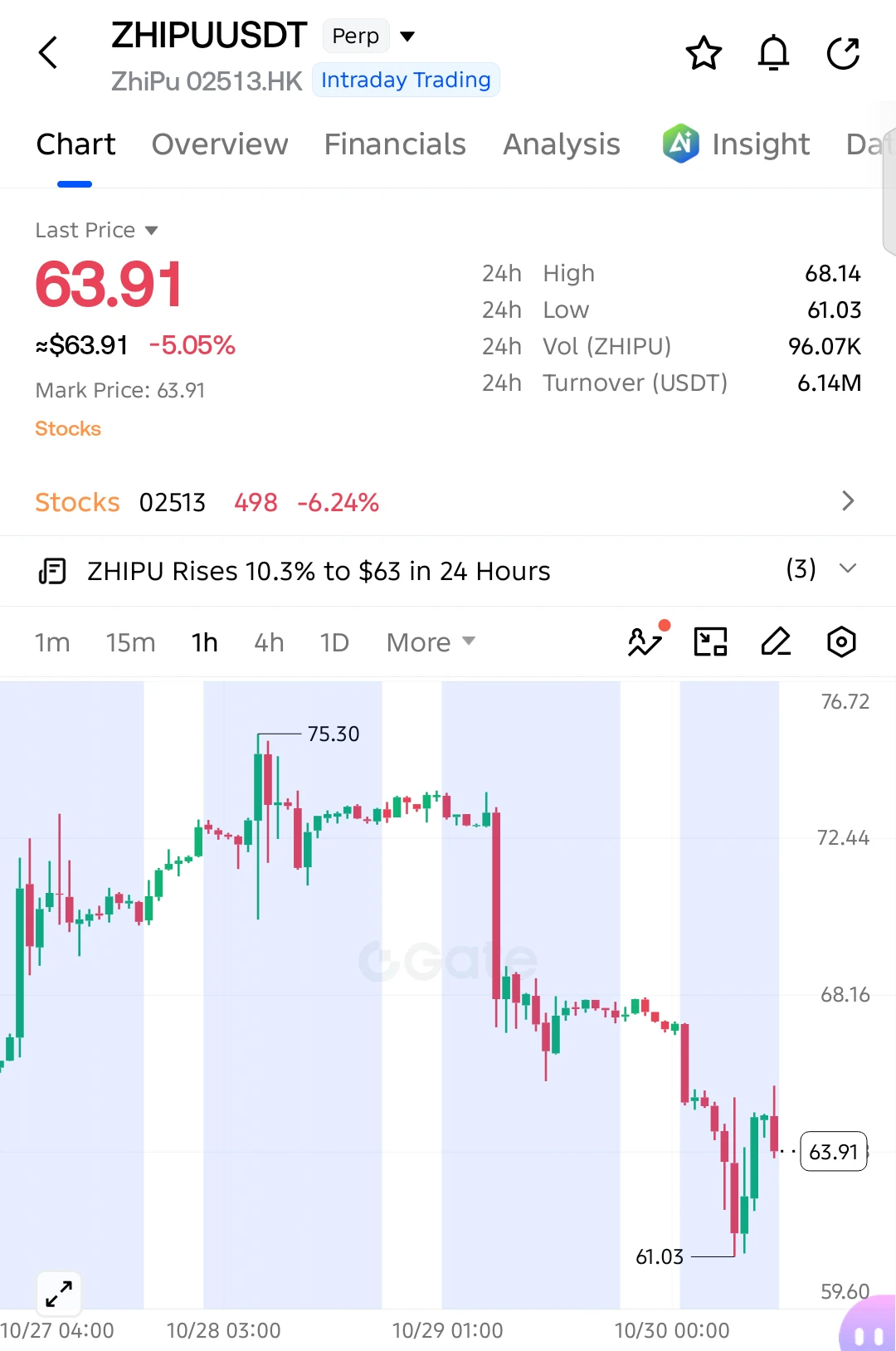Open the news document icon
Image resolution: width=896 pixels, height=1351 pixels.
pos(52,571)
